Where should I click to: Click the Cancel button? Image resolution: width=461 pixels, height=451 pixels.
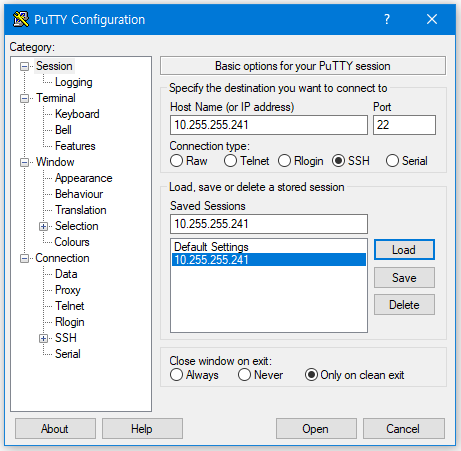point(403,429)
